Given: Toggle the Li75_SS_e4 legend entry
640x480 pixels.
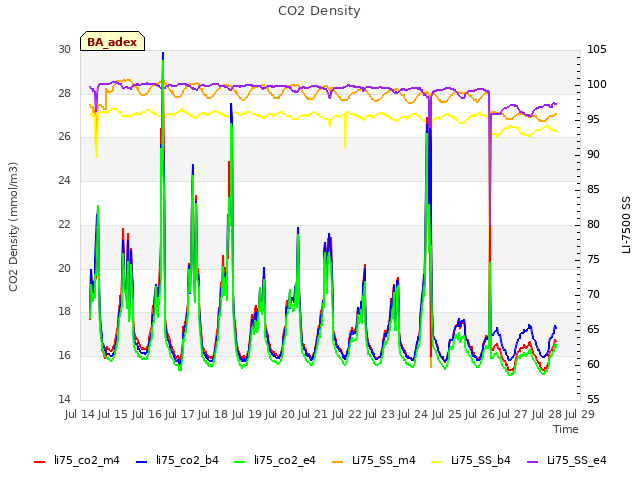Looking at the screenshot, I should click(x=567, y=460).
